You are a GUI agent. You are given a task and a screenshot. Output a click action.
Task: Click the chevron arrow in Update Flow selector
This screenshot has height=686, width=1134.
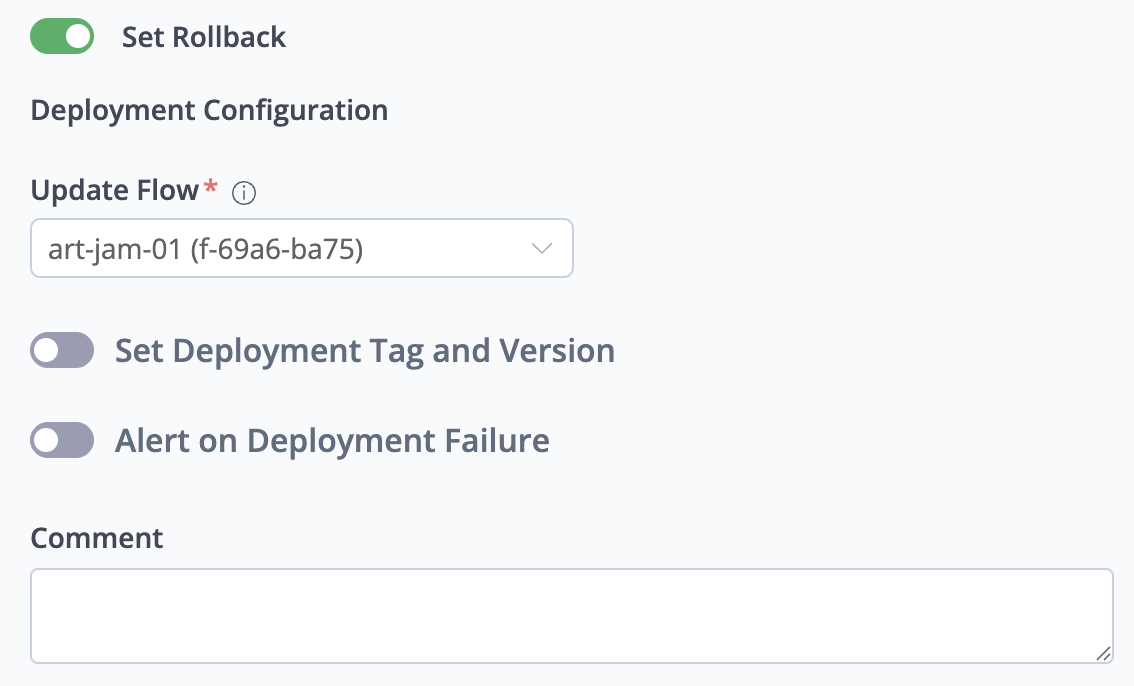[x=541, y=248]
